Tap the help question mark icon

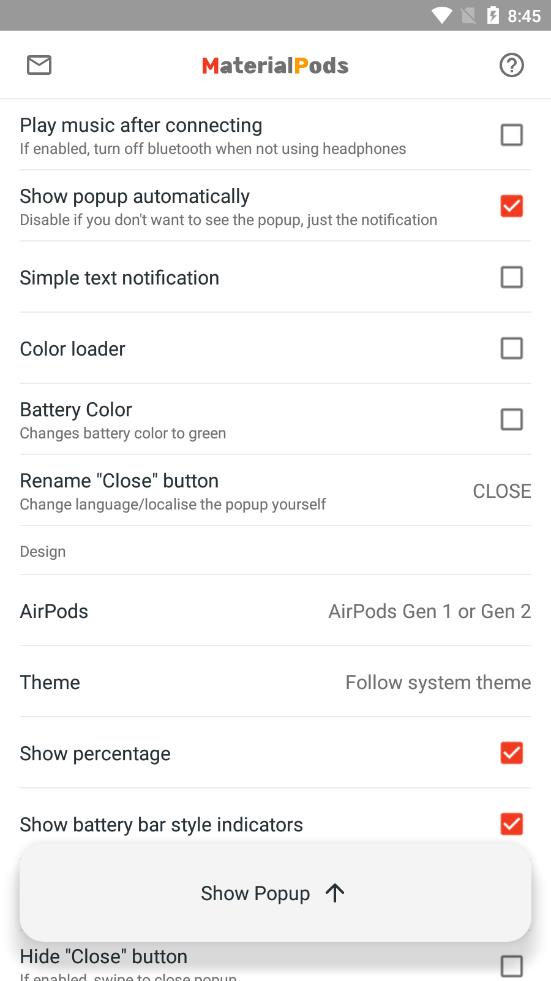pos(512,65)
